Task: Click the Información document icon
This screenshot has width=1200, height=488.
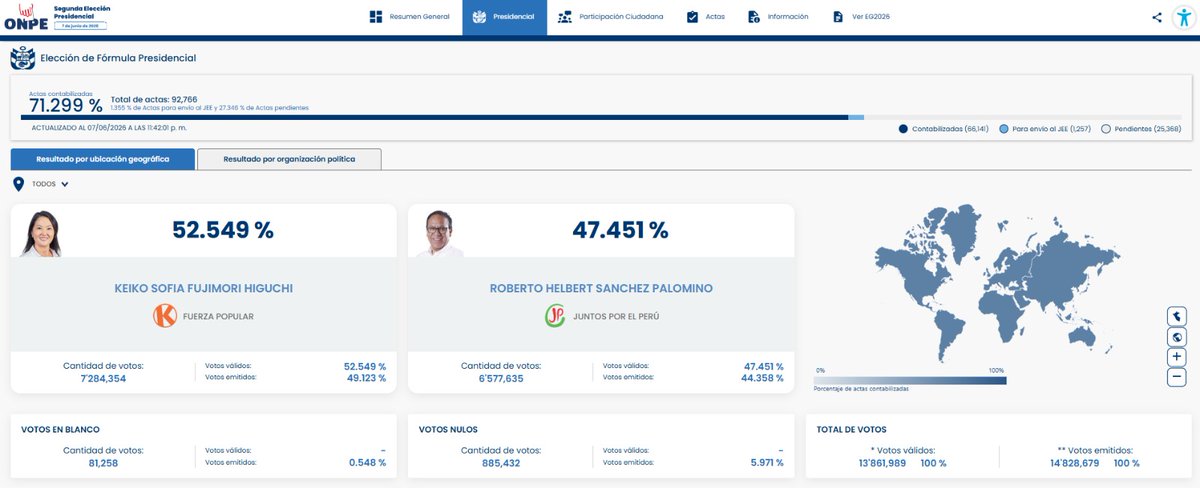Action: click(753, 17)
